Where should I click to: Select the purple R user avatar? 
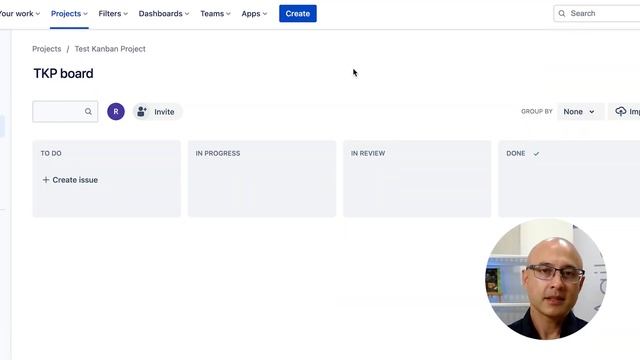[116, 111]
